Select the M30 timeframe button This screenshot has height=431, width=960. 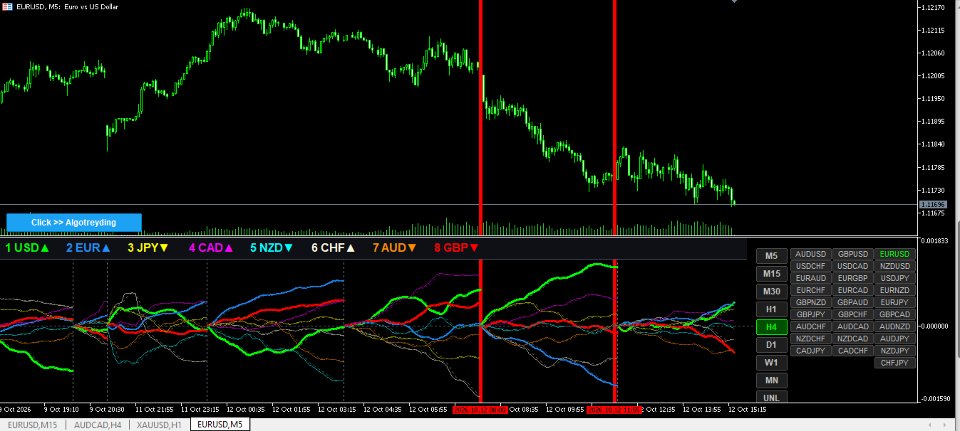[x=771, y=291]
